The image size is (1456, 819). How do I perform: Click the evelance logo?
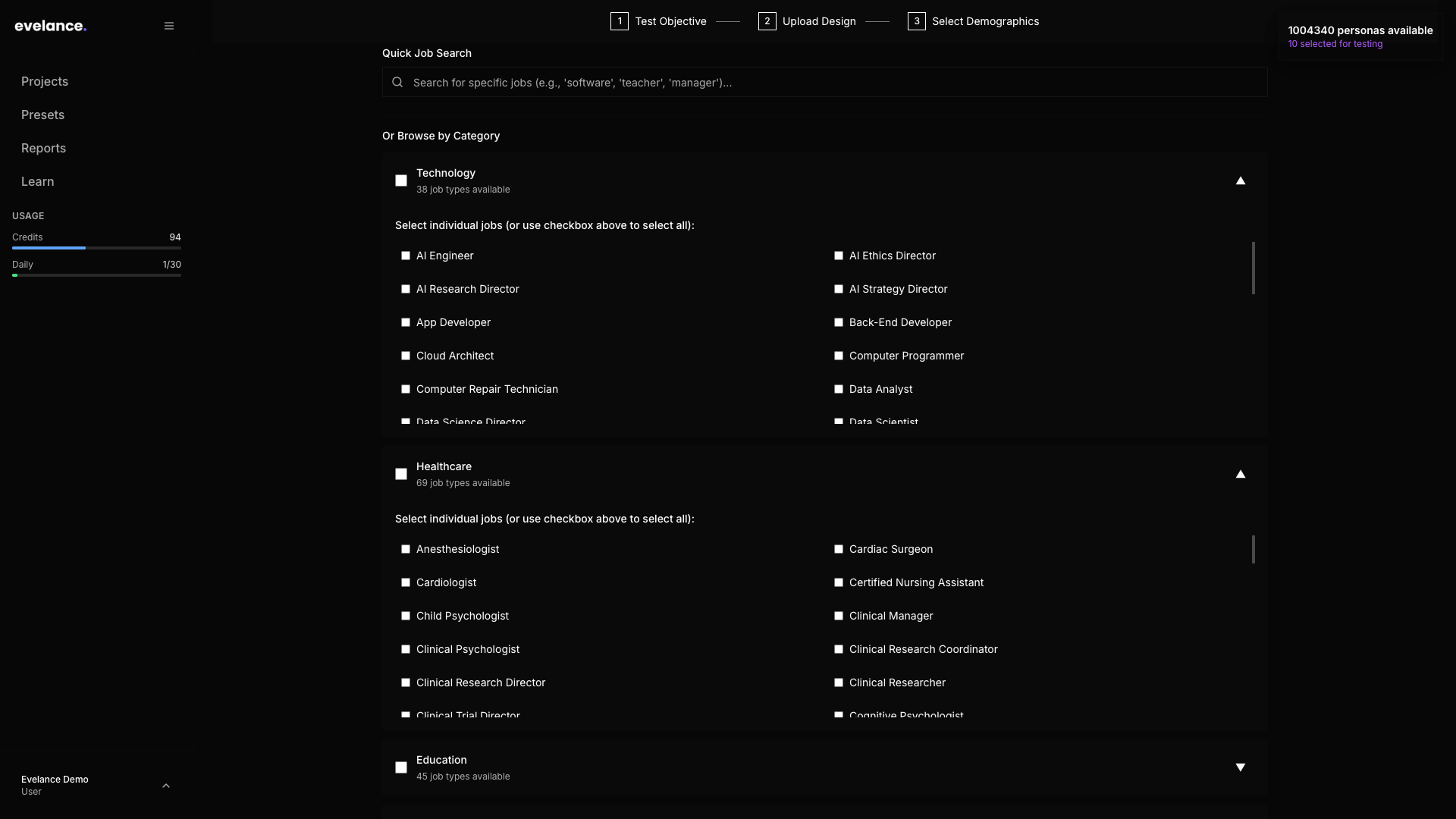pyautogui.click(x=50, y=25)
